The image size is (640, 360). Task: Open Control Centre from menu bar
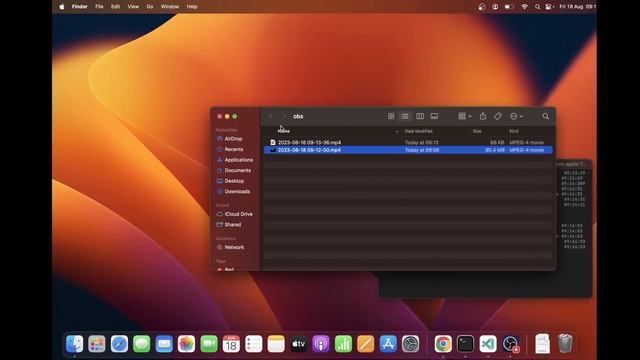(550, 7)
